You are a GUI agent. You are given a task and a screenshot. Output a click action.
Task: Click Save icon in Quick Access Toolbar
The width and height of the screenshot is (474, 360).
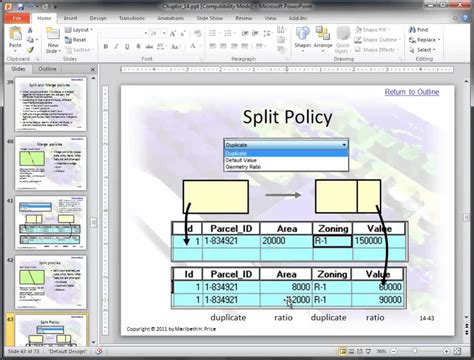click(21, 6)
